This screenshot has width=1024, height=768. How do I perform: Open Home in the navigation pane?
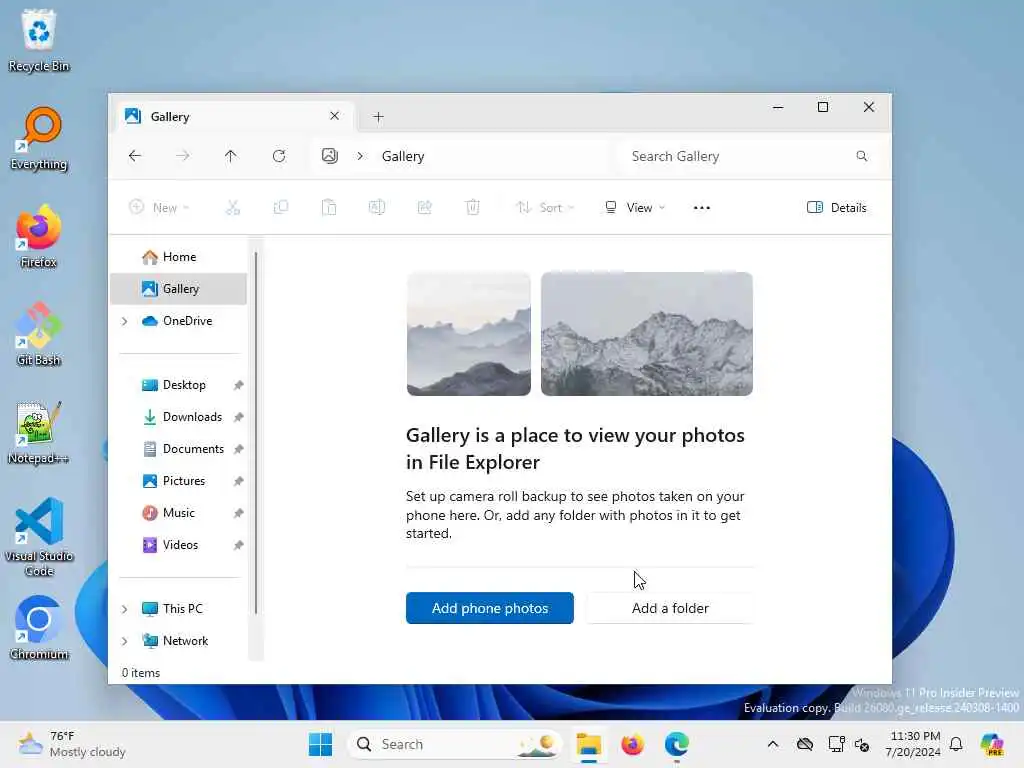coord(178,257)
